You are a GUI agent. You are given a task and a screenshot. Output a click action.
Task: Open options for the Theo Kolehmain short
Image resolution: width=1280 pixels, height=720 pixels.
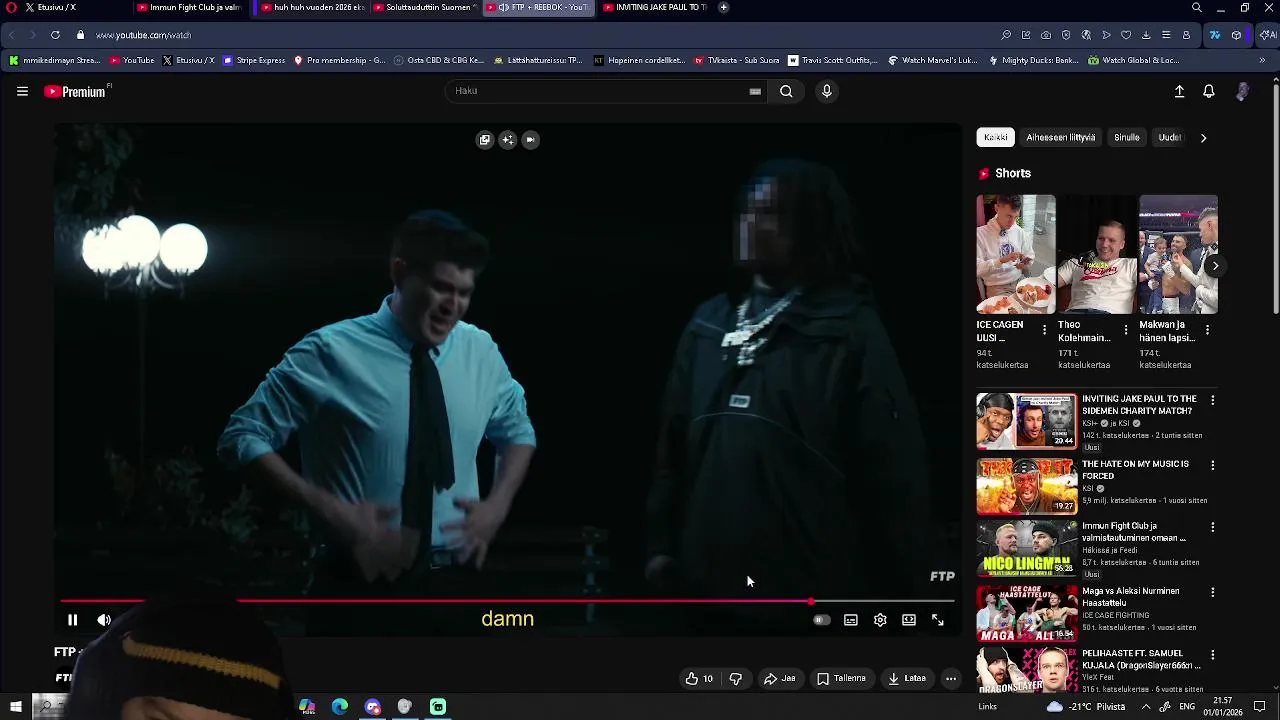pos(1126,330)
